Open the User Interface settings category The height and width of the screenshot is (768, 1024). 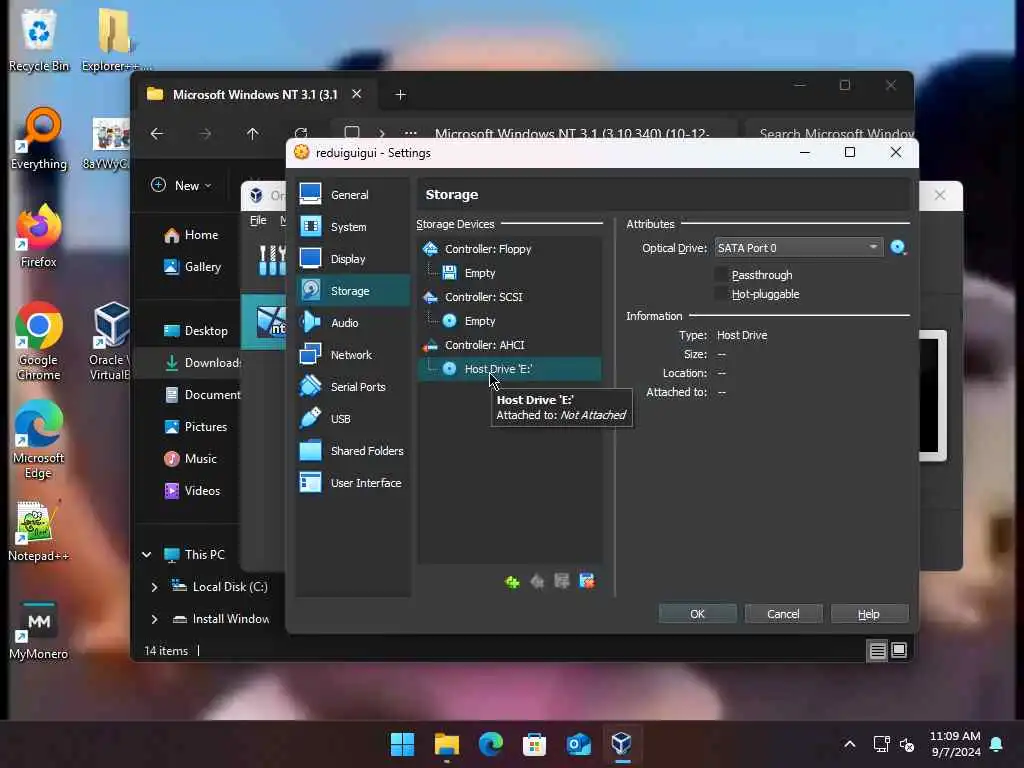pyautogui.click(x=353, y=483)
